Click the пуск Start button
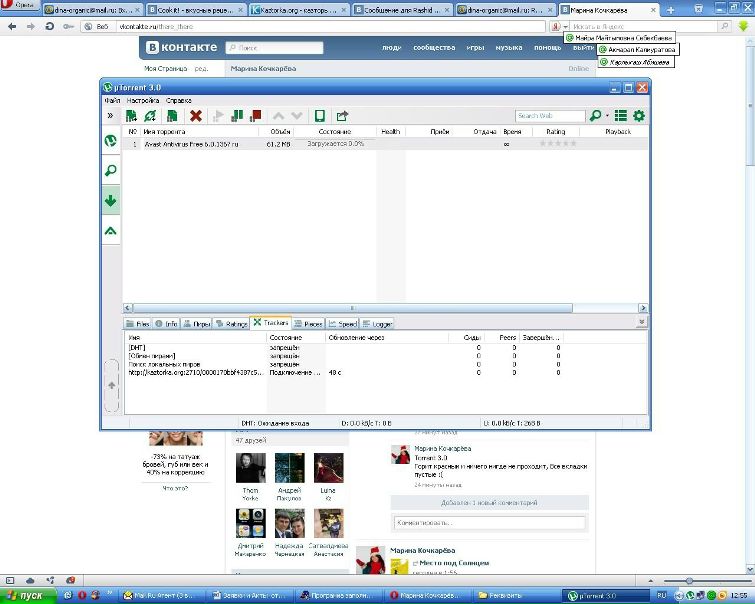The width and height of the screenshot is (755, 604). click(x=28, y=595)
